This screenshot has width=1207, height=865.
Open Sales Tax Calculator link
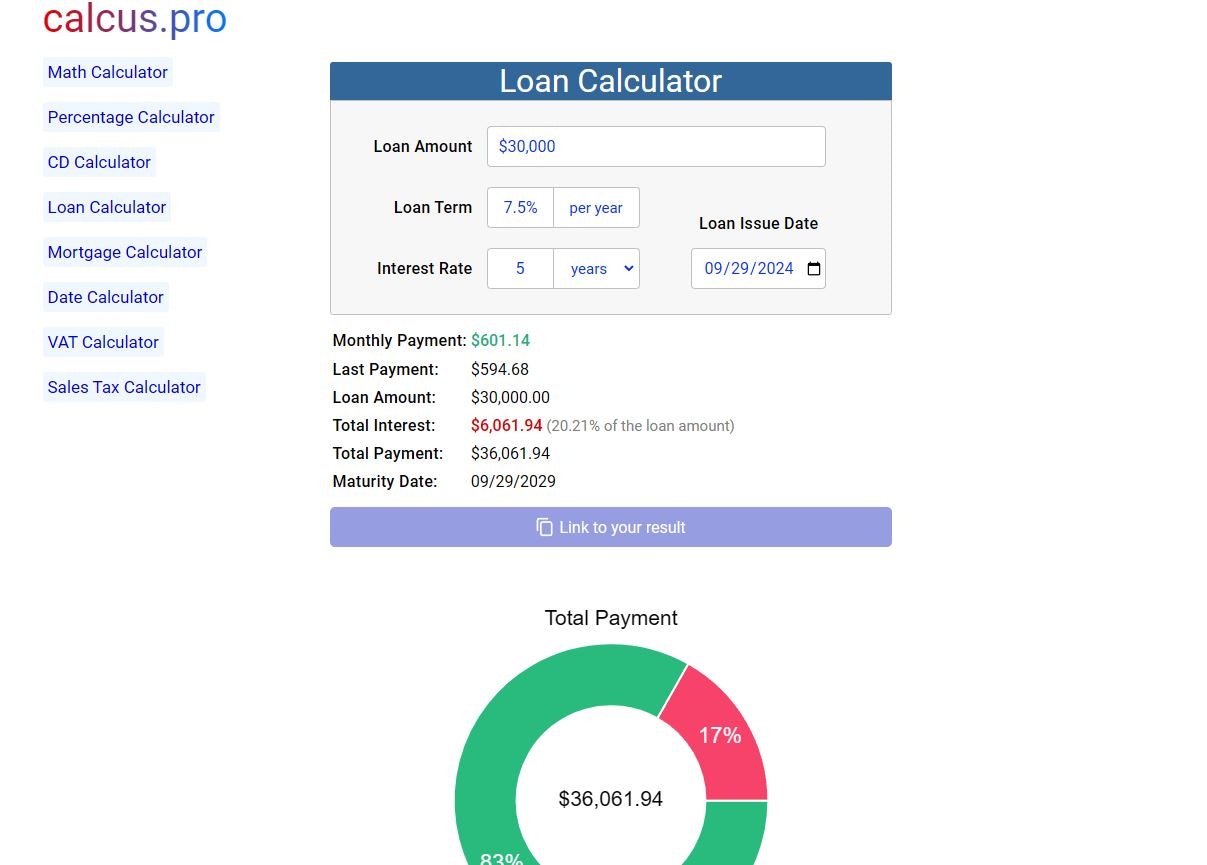tap(124, 387)
